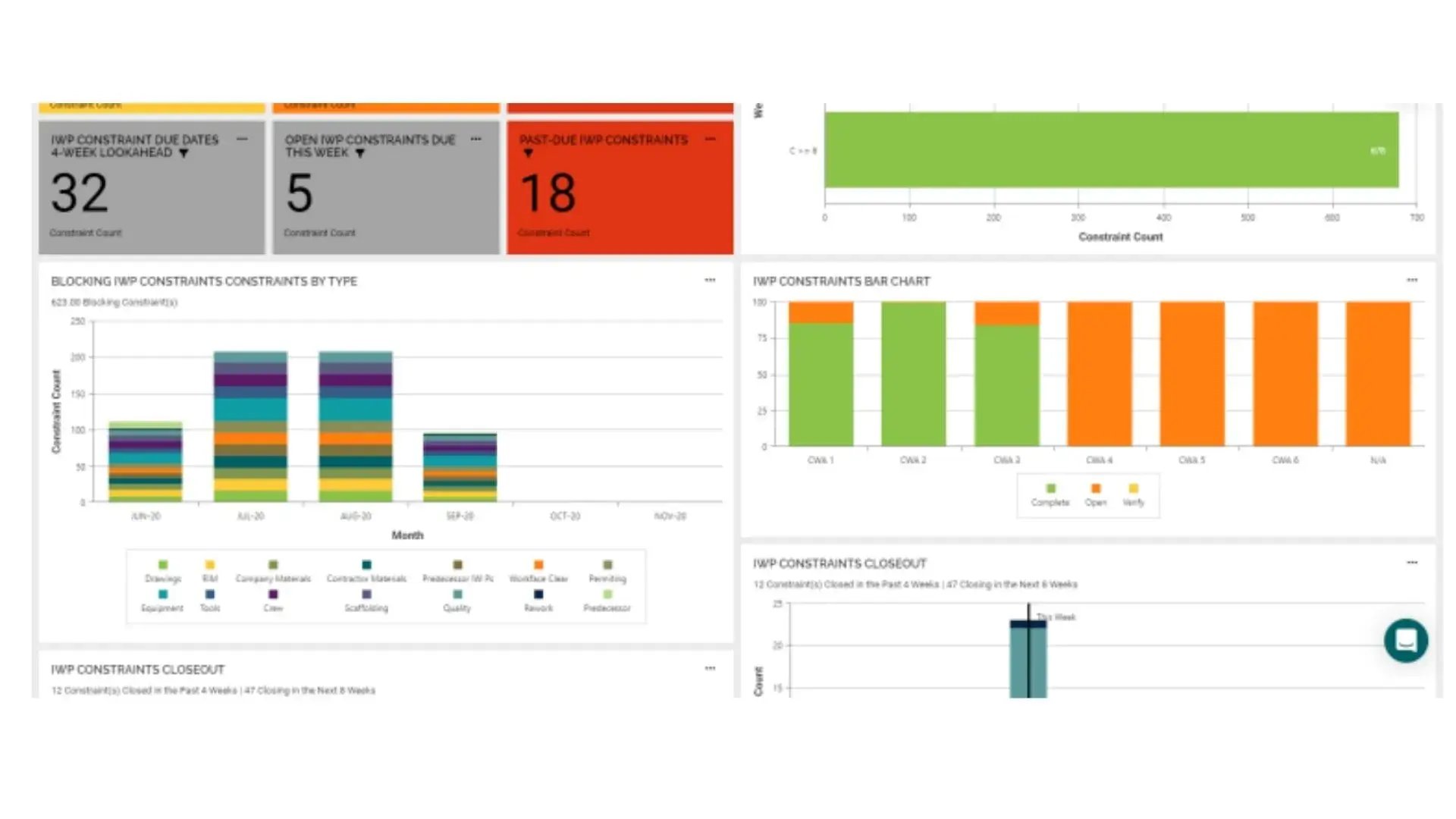Expand the 4-Week Lookahead filter arrow

(184, 153)
